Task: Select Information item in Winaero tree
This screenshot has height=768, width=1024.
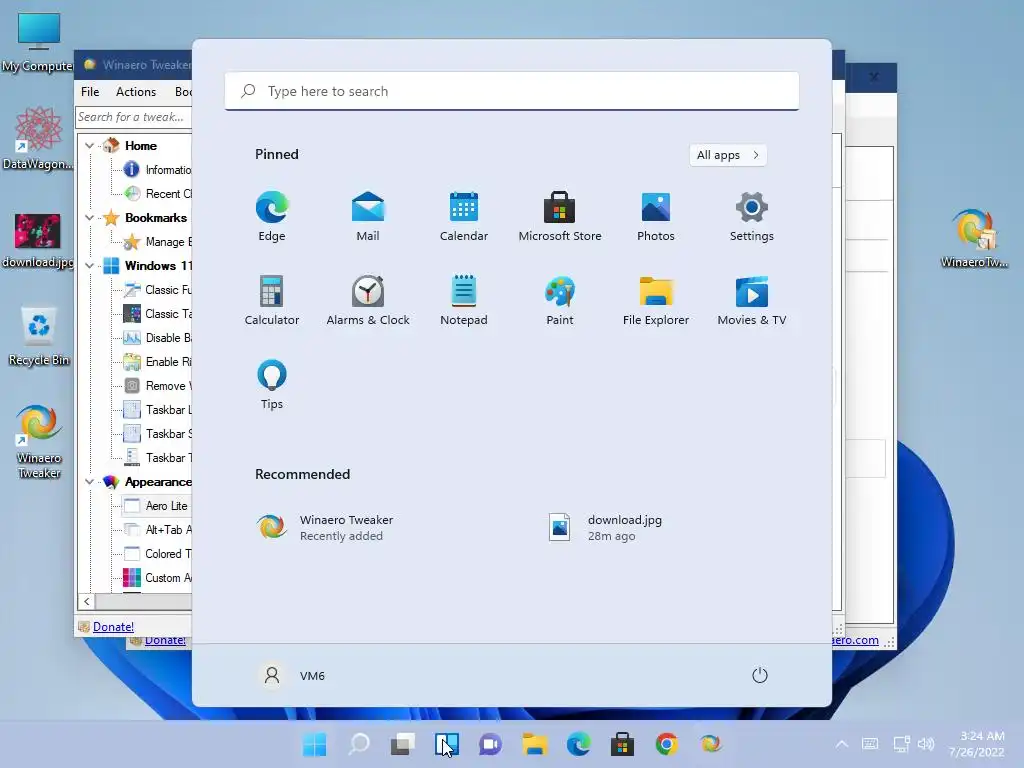Action: [x=157, y=170]
